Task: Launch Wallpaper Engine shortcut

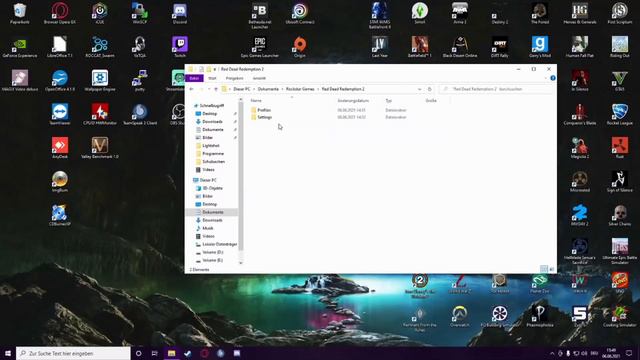Action: point(100,80)
